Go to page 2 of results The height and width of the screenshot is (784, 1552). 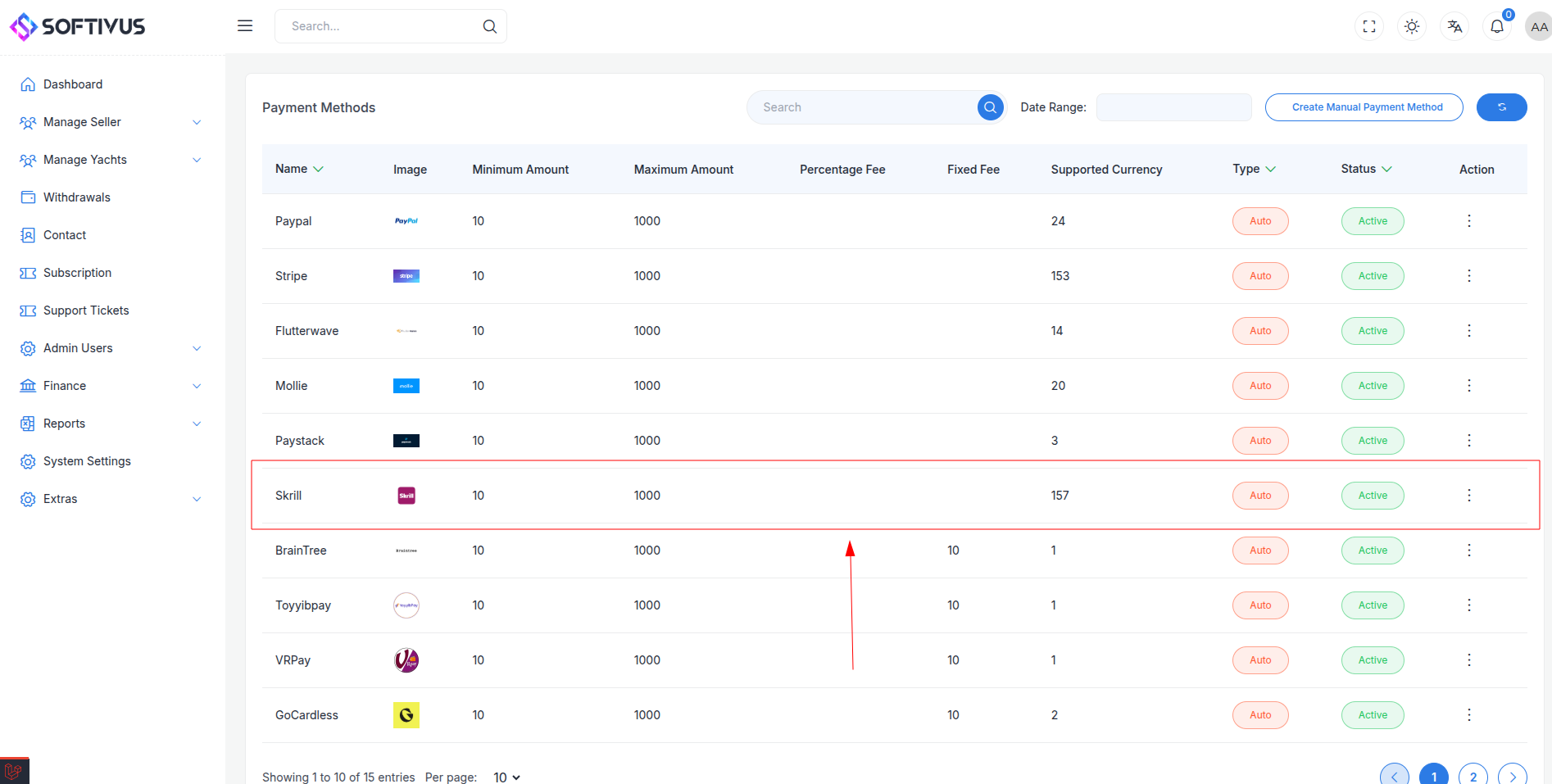tap(1473, 776)
